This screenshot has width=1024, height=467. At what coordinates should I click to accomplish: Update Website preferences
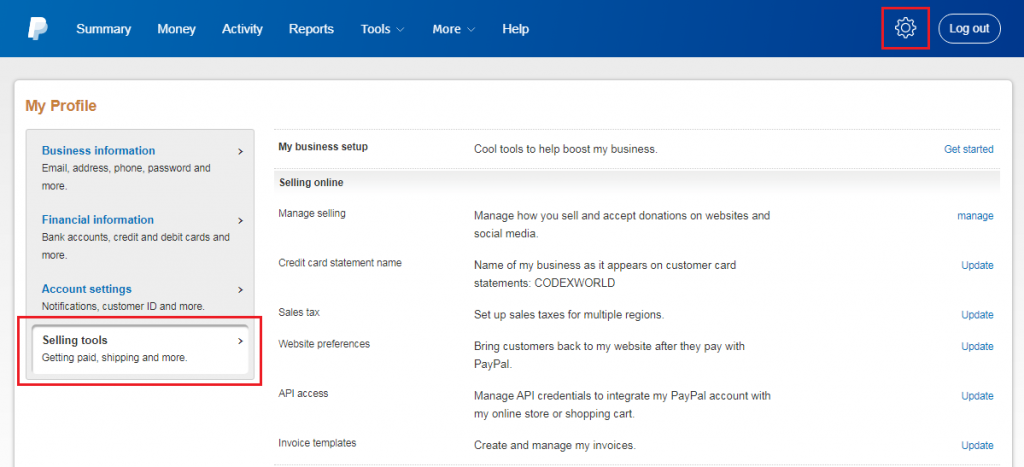977,346
